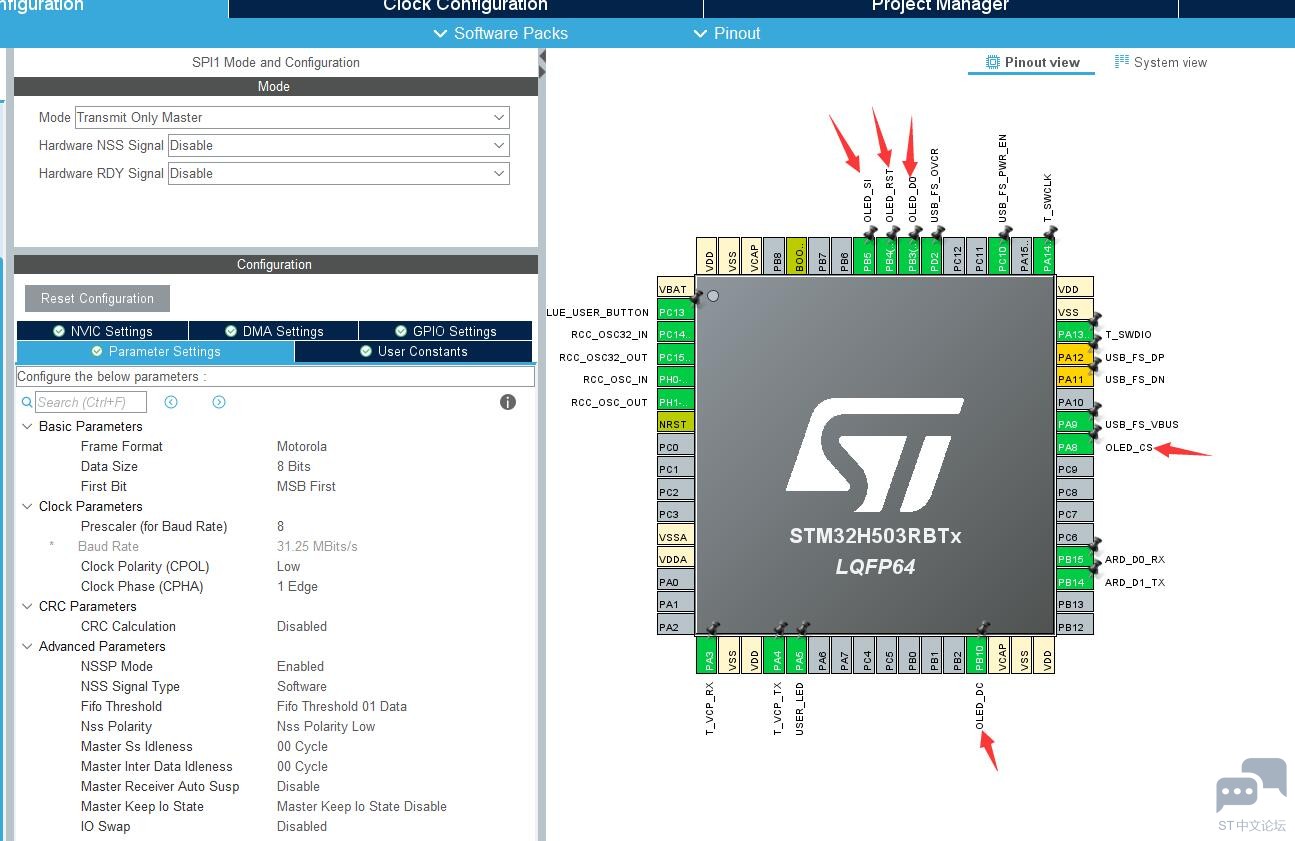1295x841 pixels.
Task: Go to previous search result arrow
Action: [x=171, y=402]
